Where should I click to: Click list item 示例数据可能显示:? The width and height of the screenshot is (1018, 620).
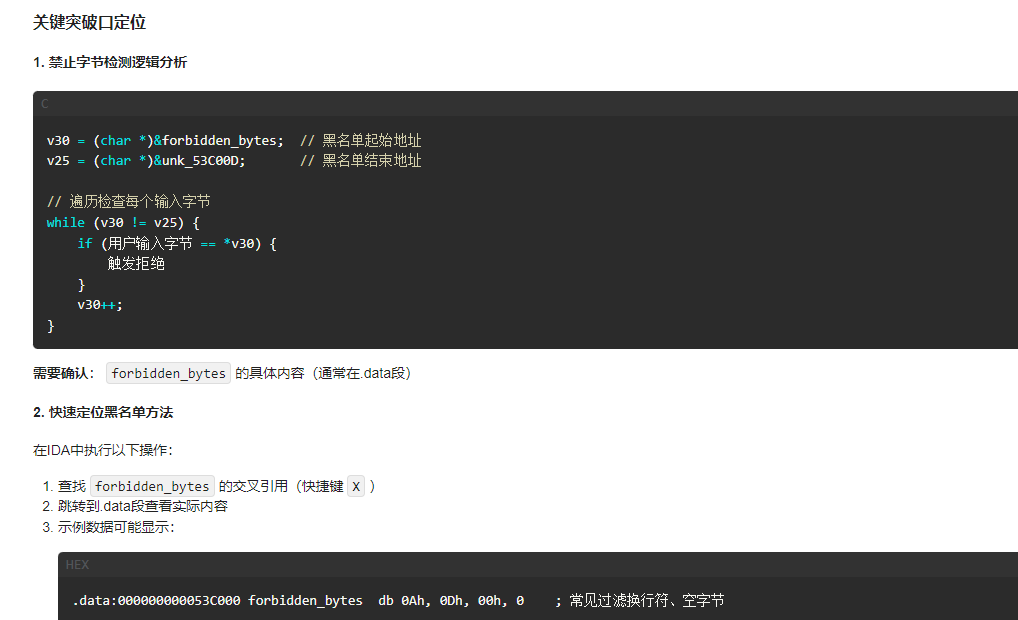pos(116,527)
